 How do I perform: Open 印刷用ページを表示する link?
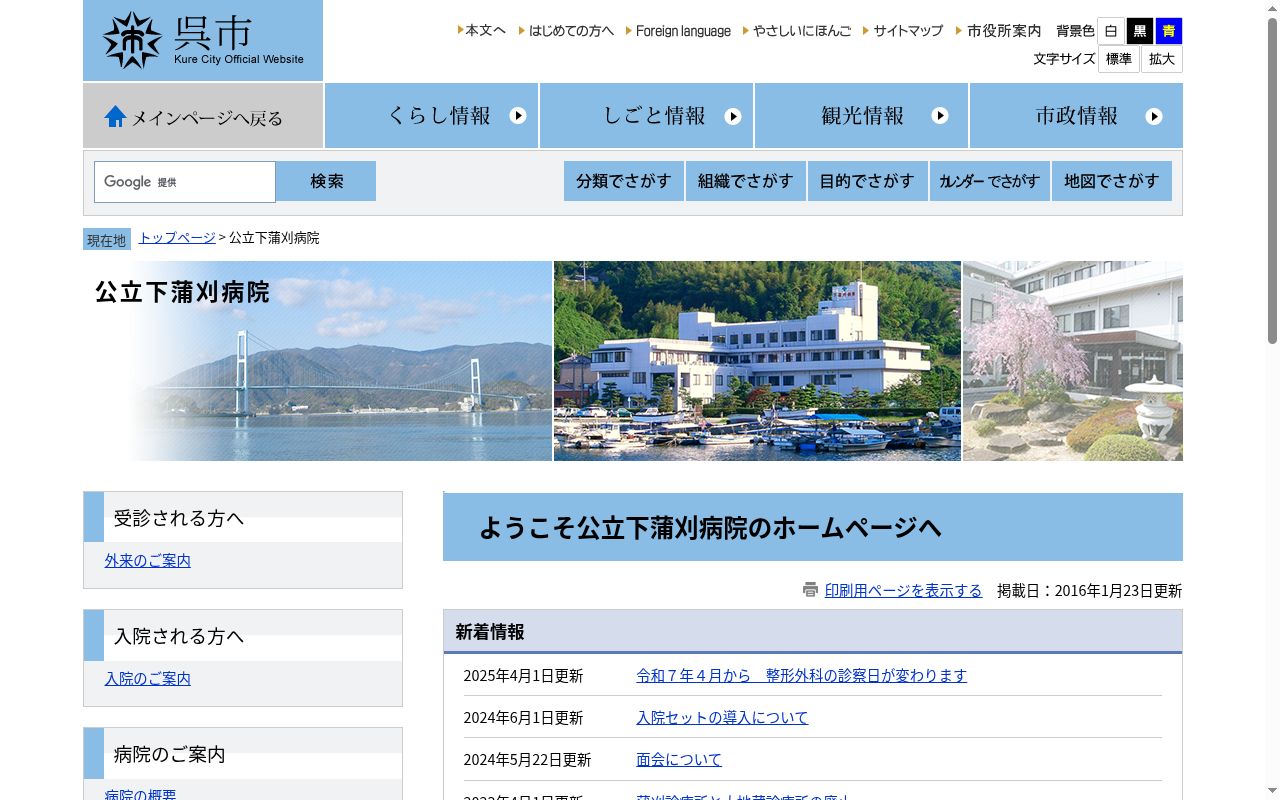(x=904, y=591)
